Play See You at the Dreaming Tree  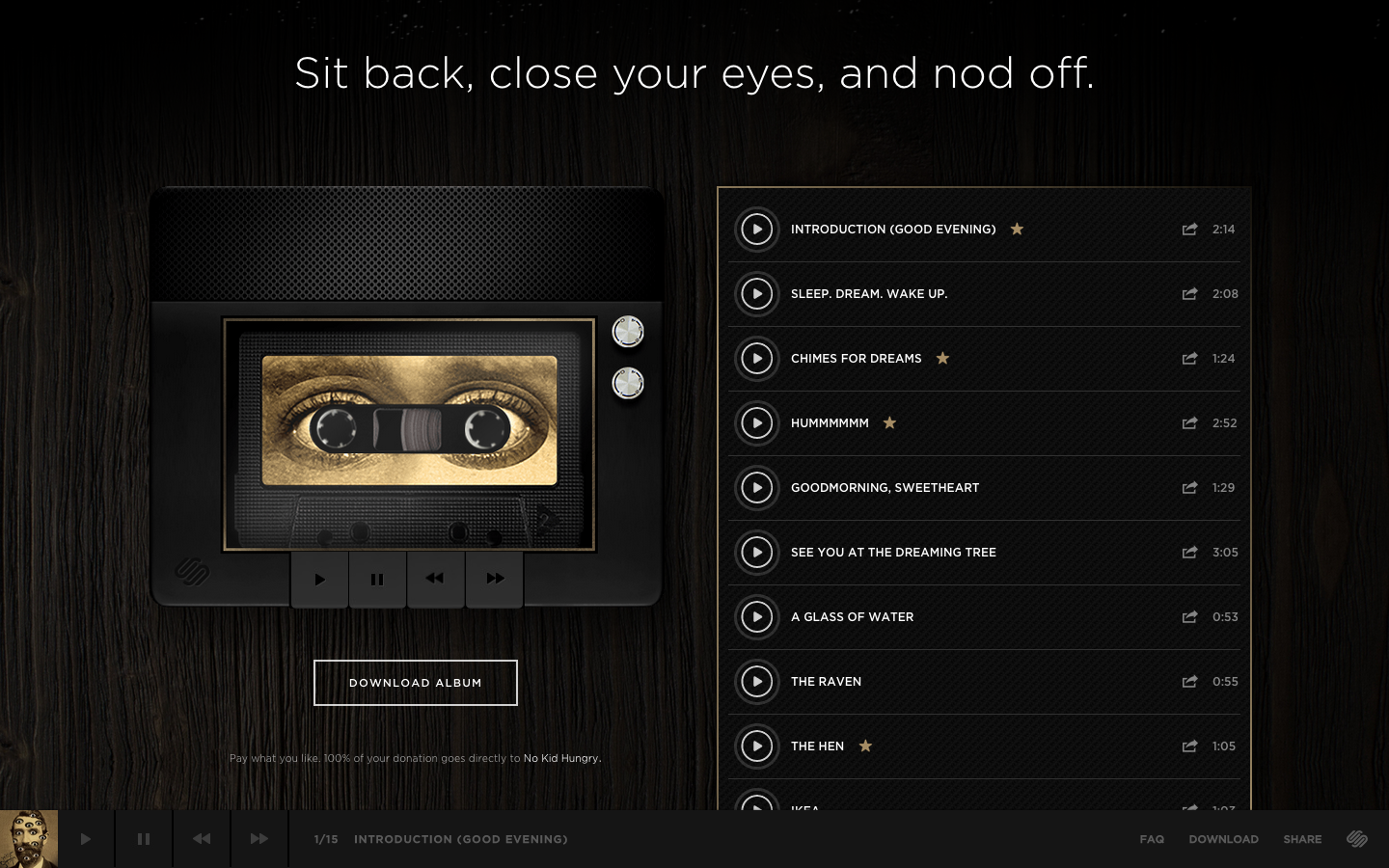coord(757,553)
